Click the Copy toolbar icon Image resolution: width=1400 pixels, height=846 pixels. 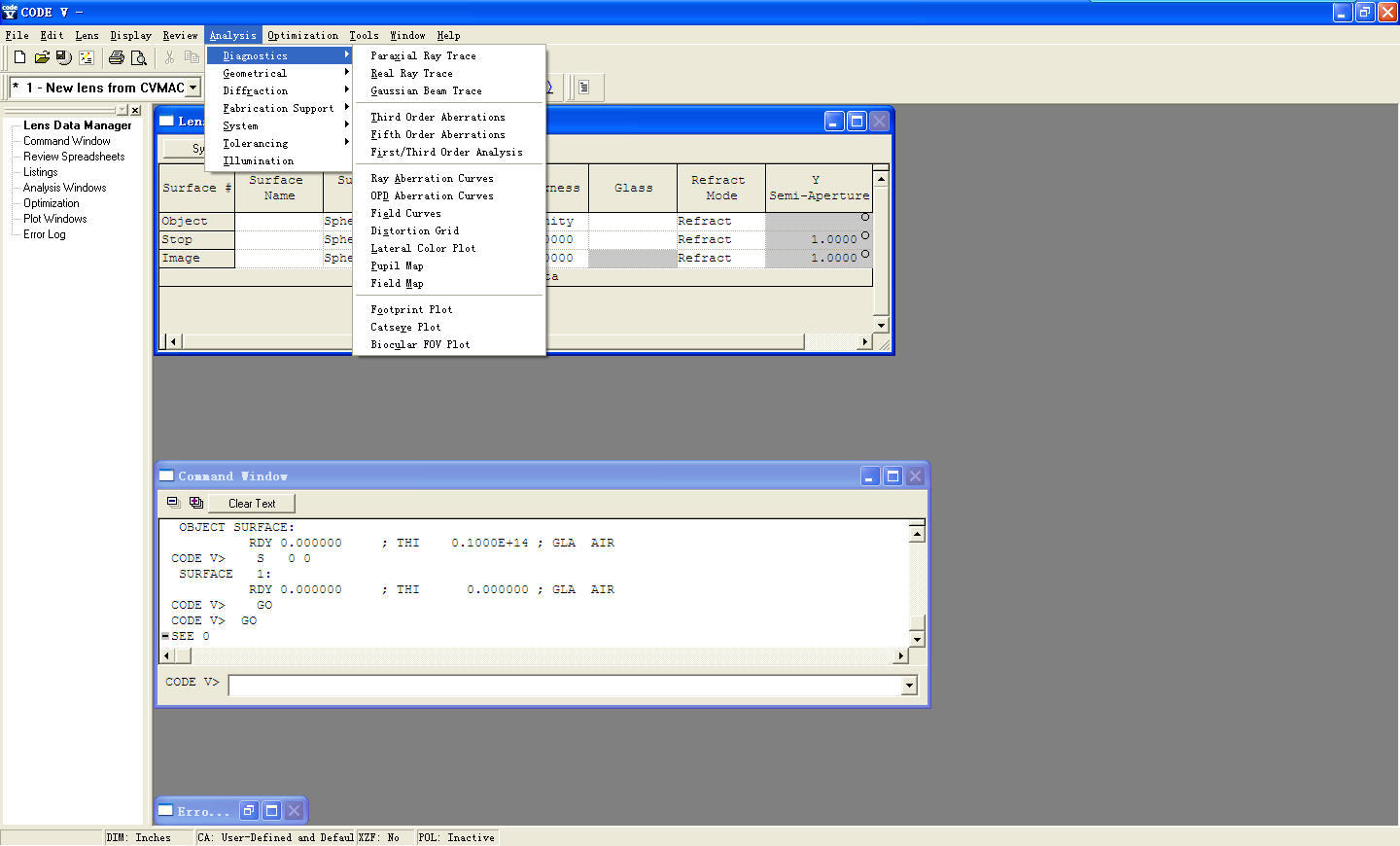[x=192, y=57]
